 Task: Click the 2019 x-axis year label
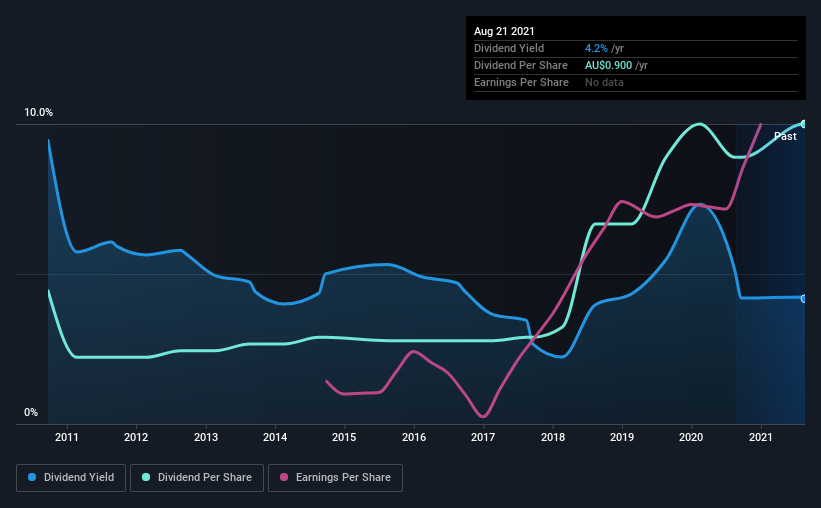(622, 437)
